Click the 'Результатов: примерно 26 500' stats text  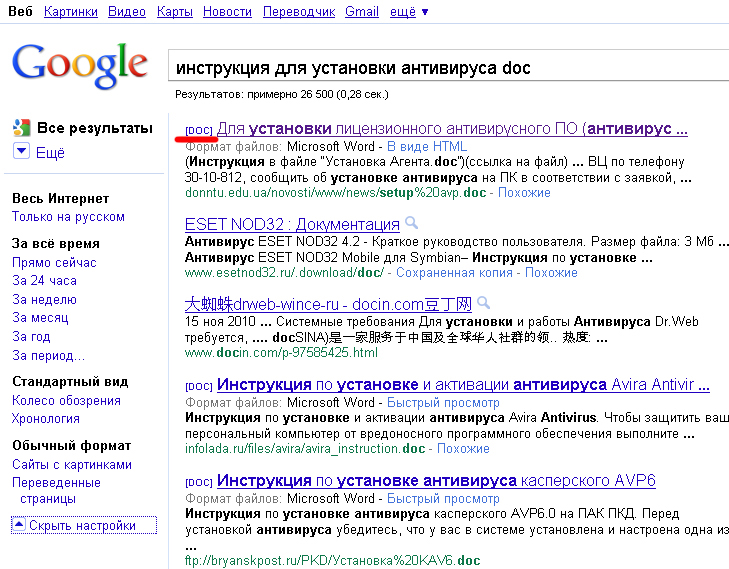click(282, 94)
